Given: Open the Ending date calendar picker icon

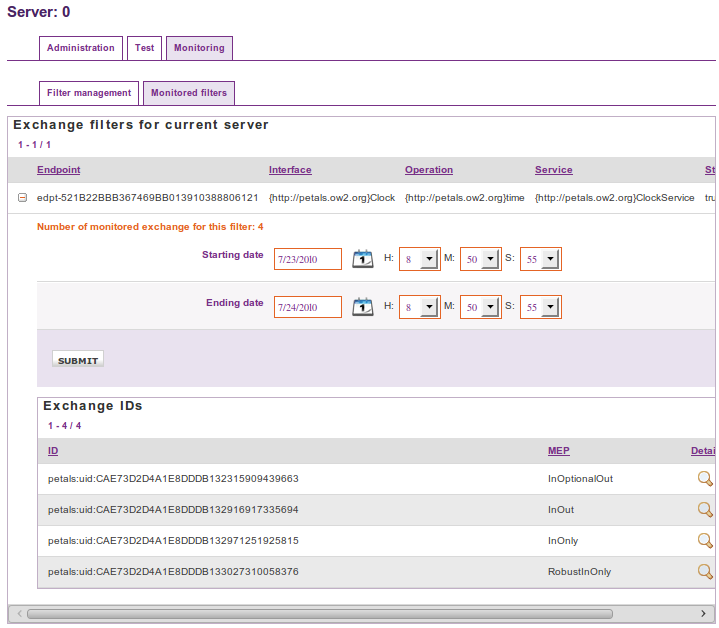Looking at the screenshot, I should click(363, 306).
